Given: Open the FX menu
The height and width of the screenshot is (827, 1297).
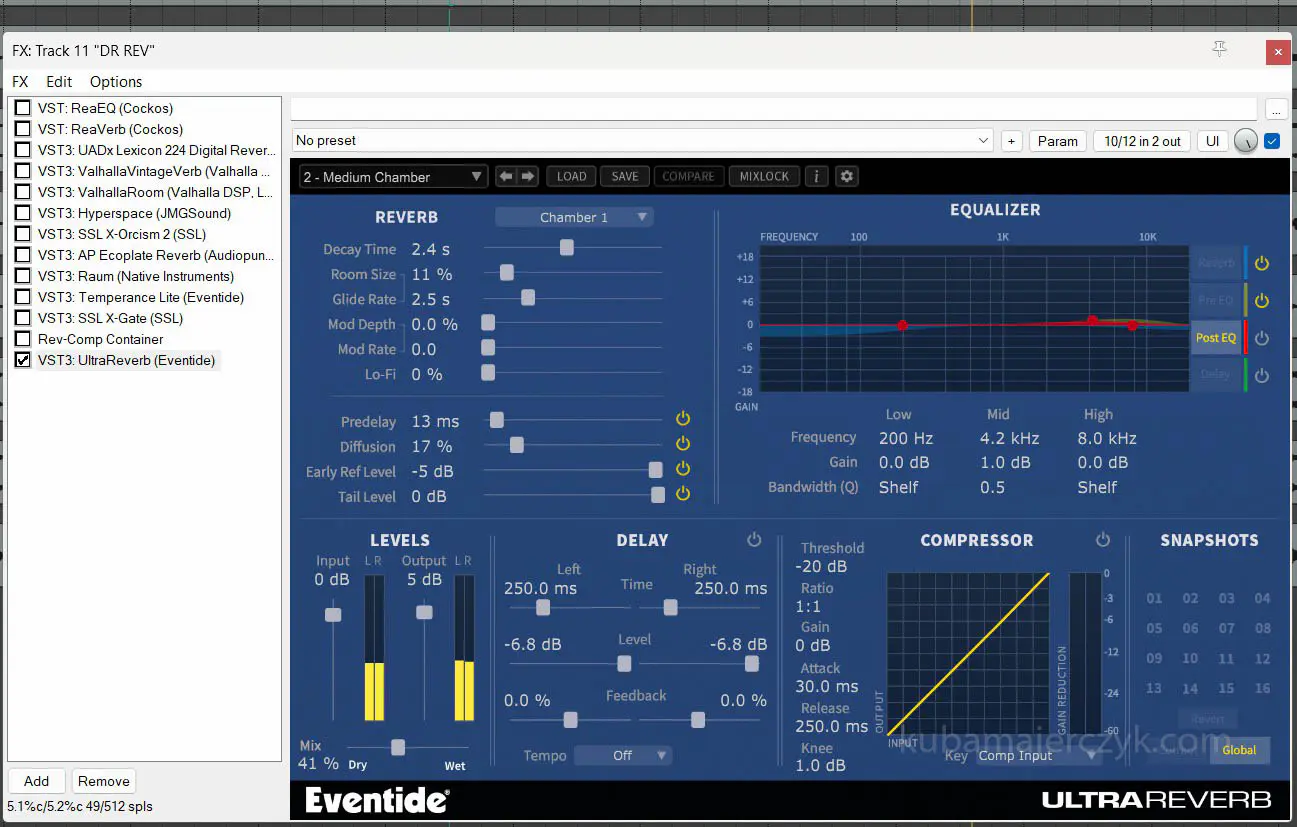Looking at the screenshot, I should point(20,82).
